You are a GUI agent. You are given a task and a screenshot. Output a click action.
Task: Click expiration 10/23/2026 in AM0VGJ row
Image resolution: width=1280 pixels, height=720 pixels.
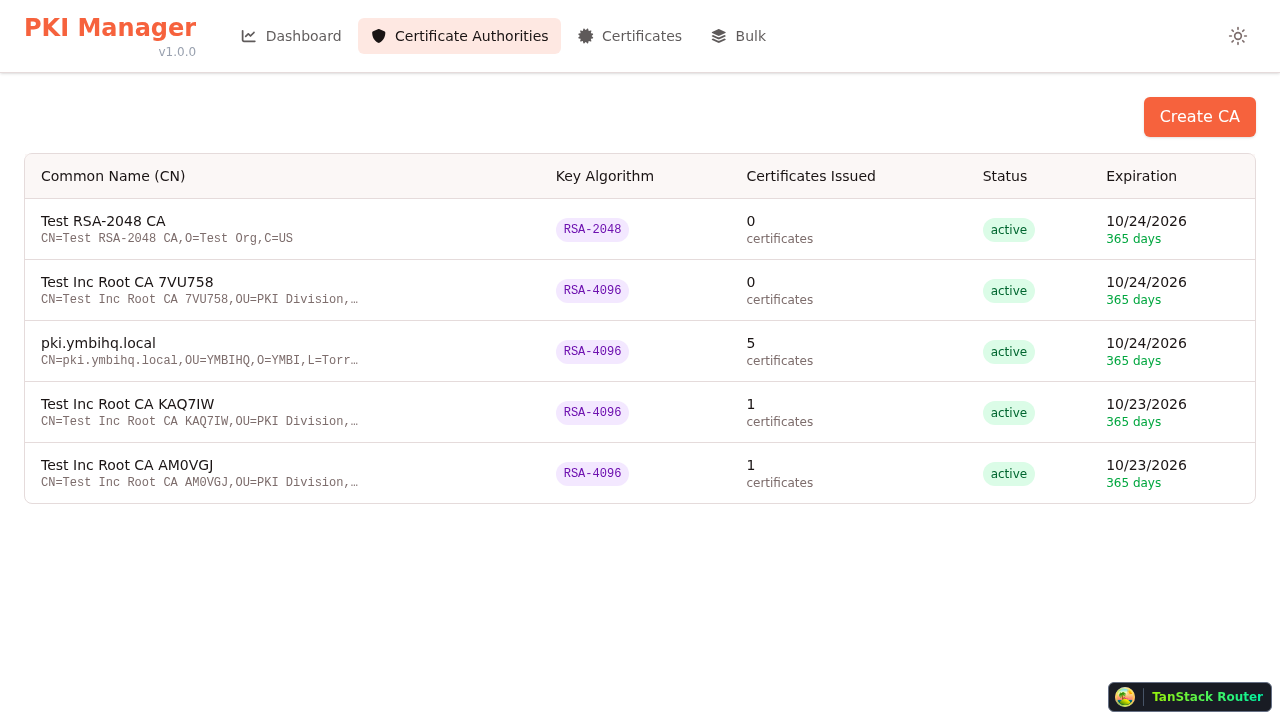[x=1146, y=465]
